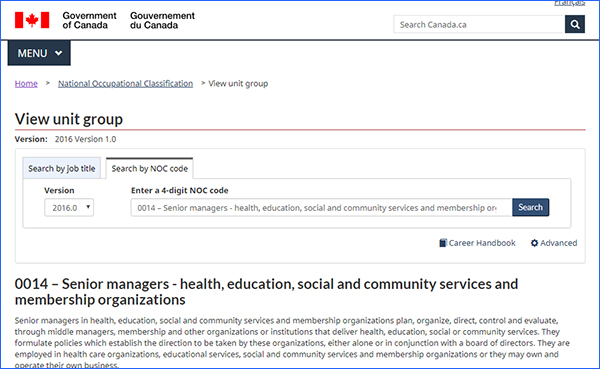Open Advanced search options
The height and width of the screenshot is (369, 600).
click(x=554, y=243)
